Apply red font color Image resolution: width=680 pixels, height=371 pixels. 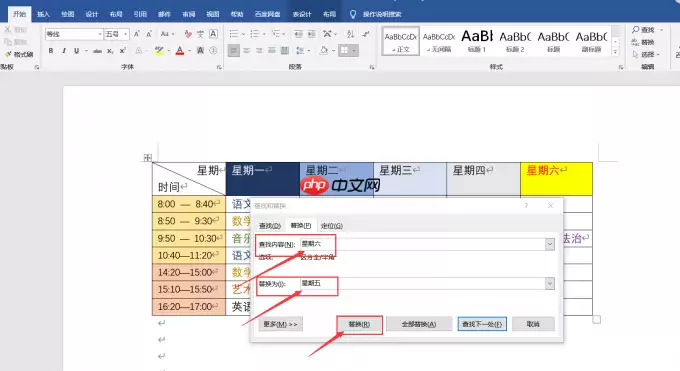[180, 51]
